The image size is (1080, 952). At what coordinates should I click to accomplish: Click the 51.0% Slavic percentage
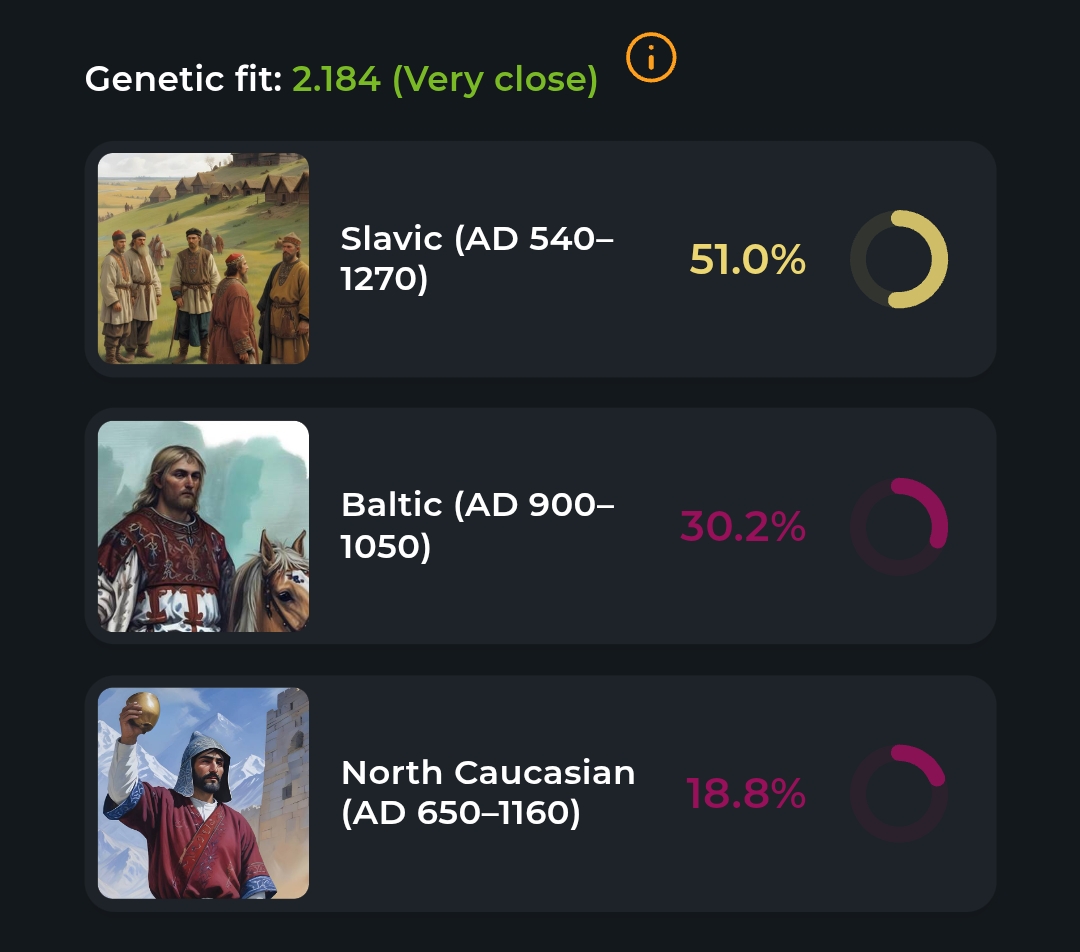pos(747,260)
